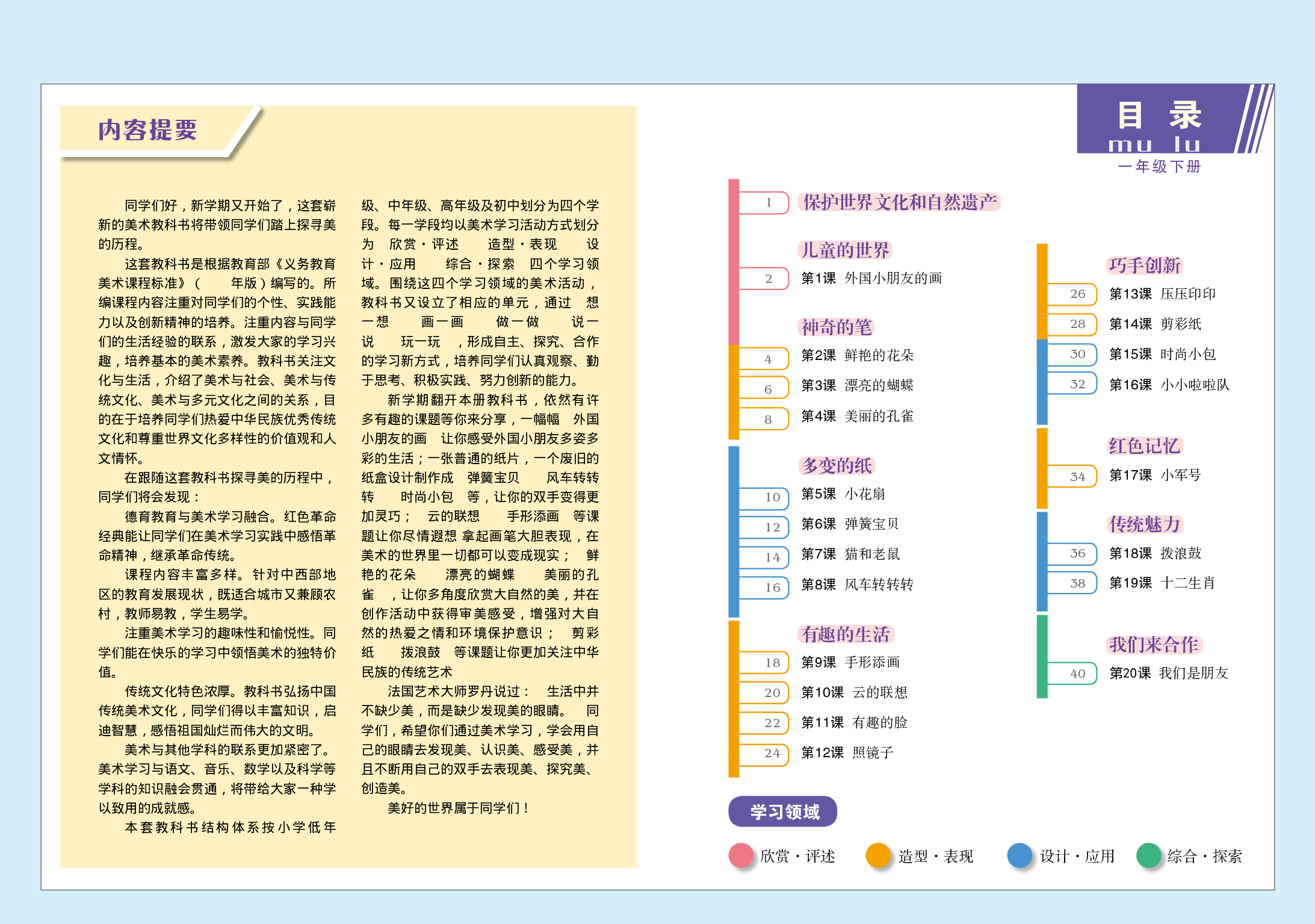The width and height of the screenshot is (1315, 924).
Task: Open 第1课 外国小朋友的画
Action: pos(873,279)
